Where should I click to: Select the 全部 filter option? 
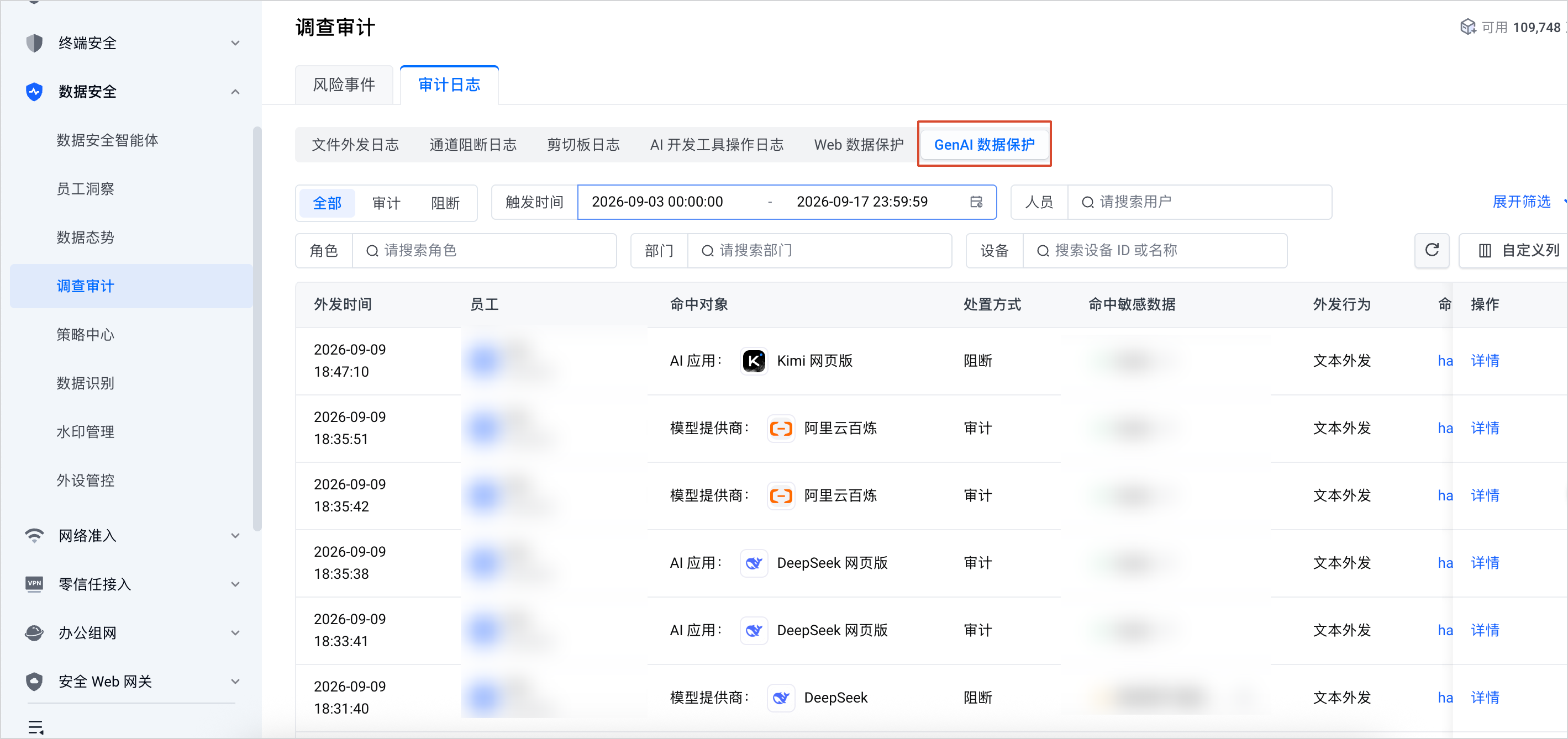327,203
